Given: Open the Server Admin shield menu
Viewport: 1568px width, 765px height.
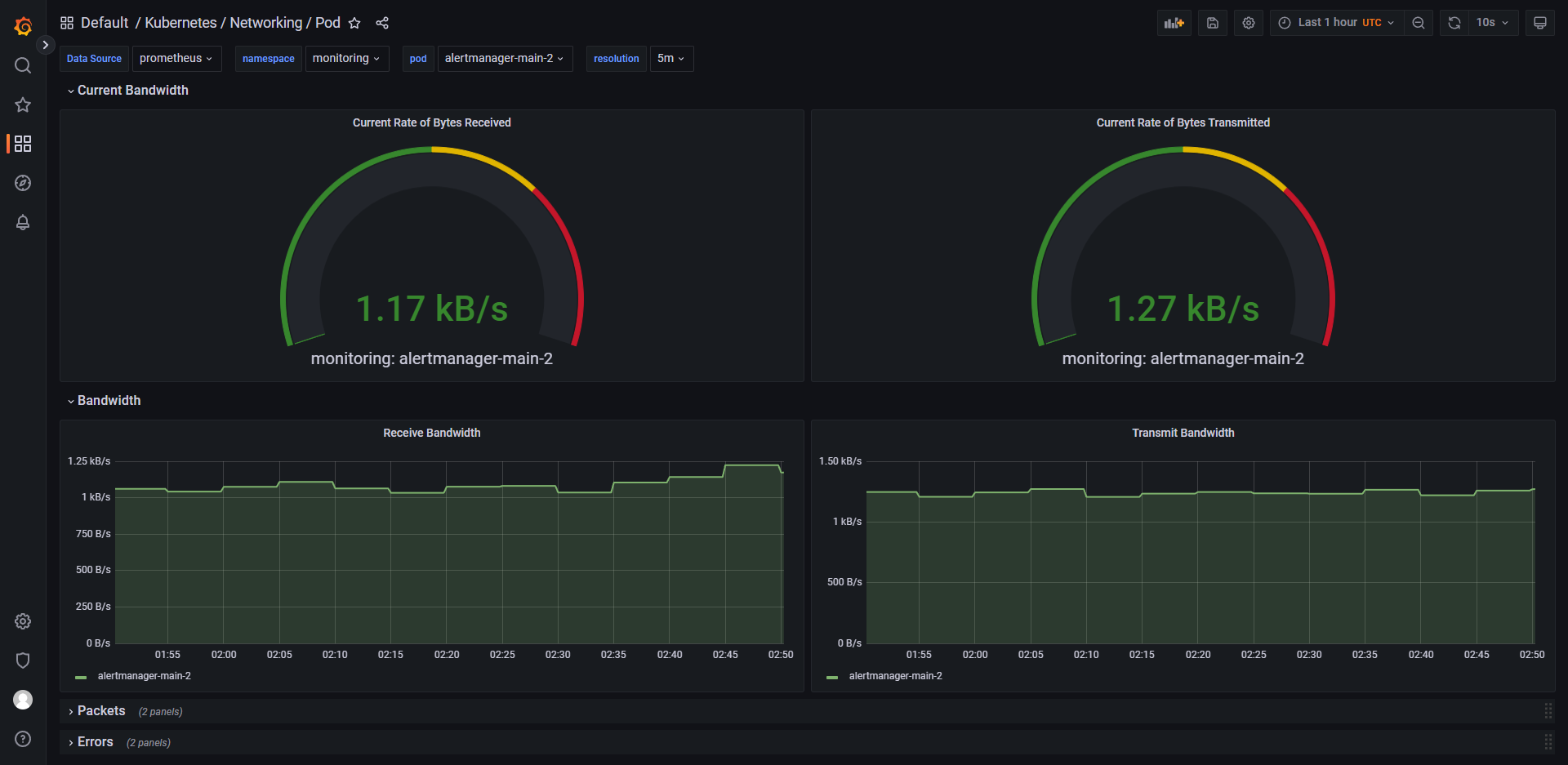Looking at the screenshot, I should (23, 660).
